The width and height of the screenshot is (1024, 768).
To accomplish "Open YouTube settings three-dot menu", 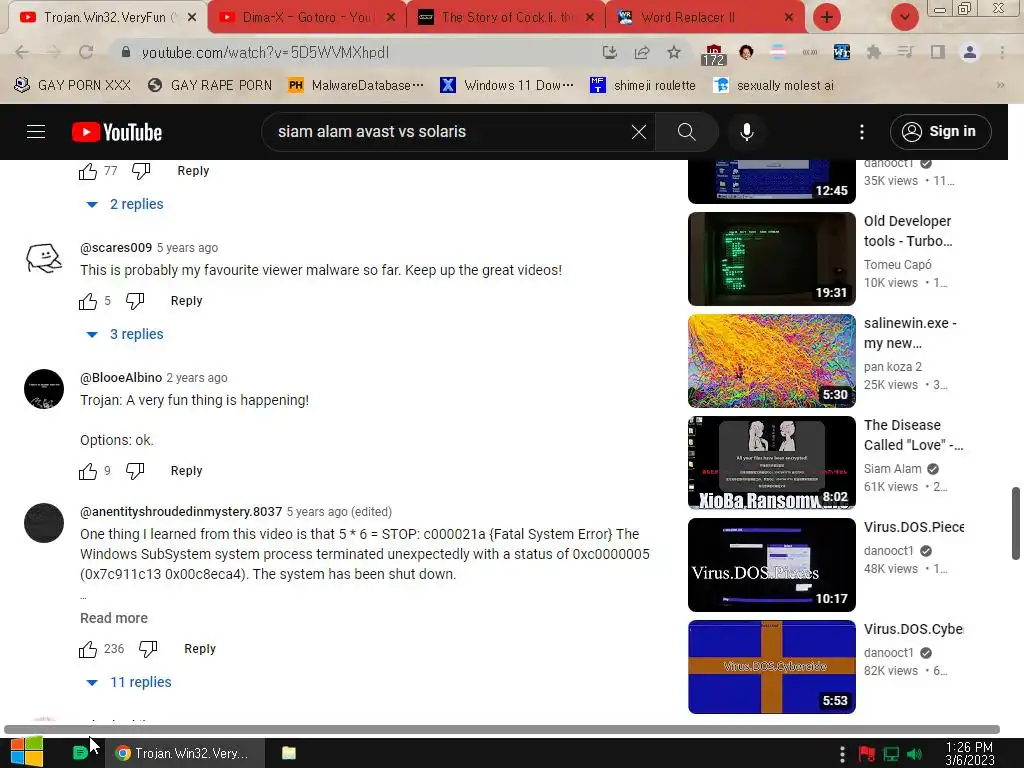I will (x=862, y=132).
